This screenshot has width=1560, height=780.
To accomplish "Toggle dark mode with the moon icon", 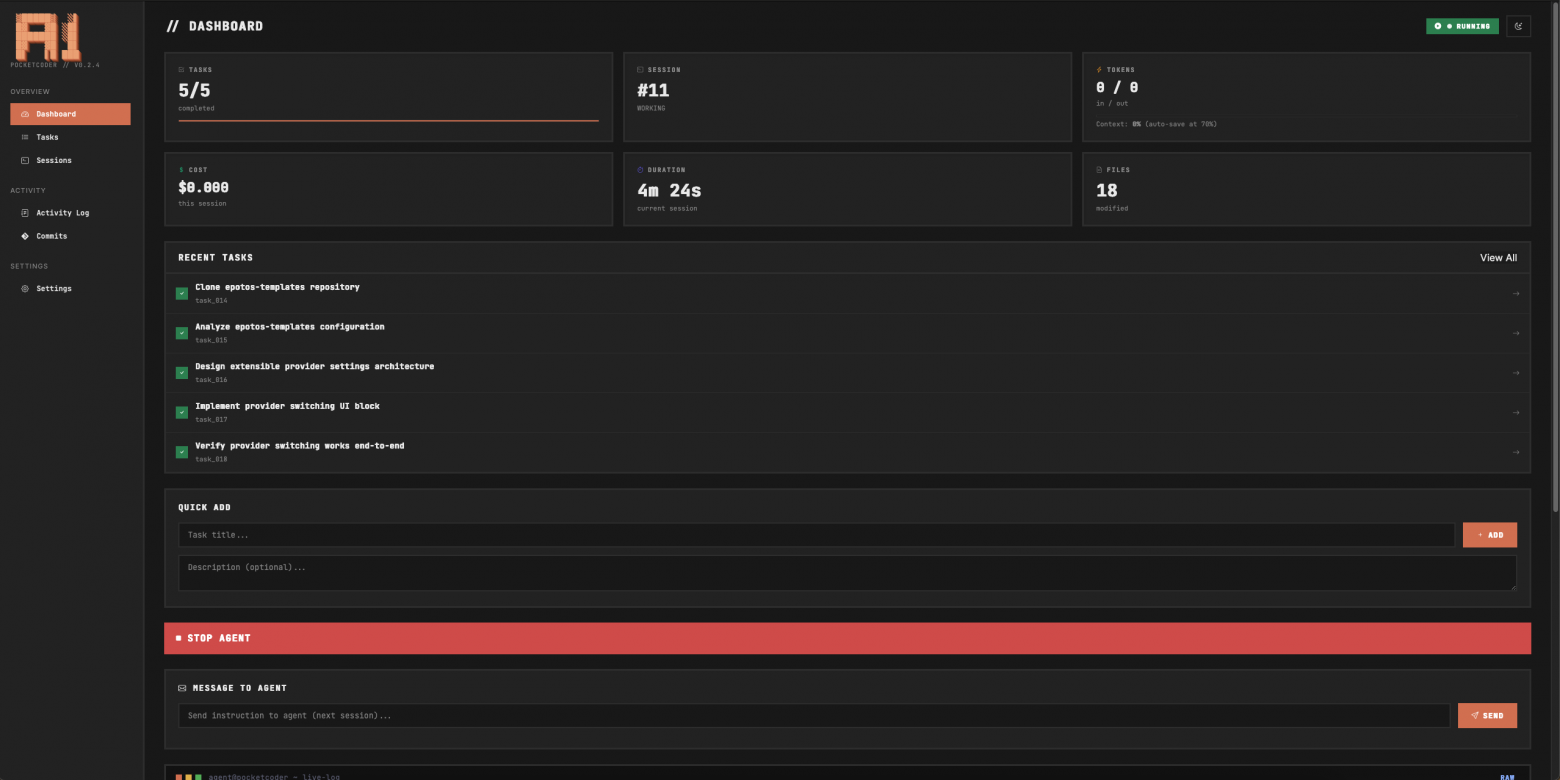I will tap(1518, 26).
